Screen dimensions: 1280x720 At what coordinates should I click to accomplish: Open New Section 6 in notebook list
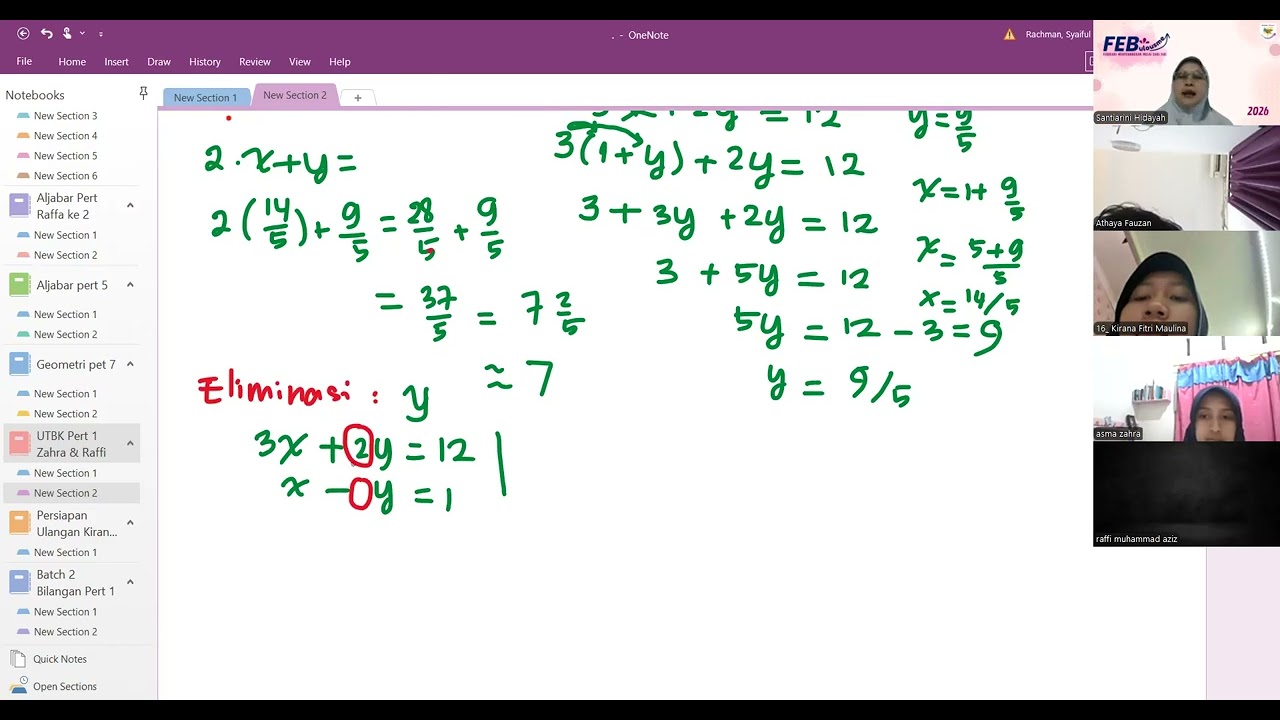pos(65,176)
